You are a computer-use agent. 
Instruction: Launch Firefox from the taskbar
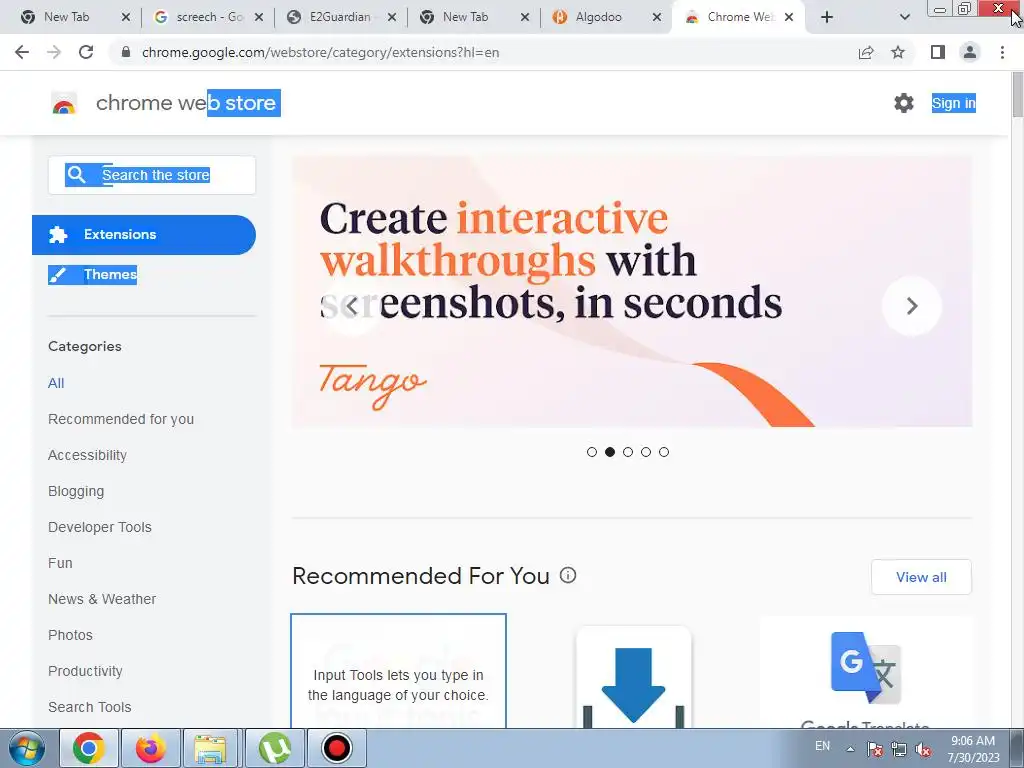pyautogui.click(x=150, y=748)
